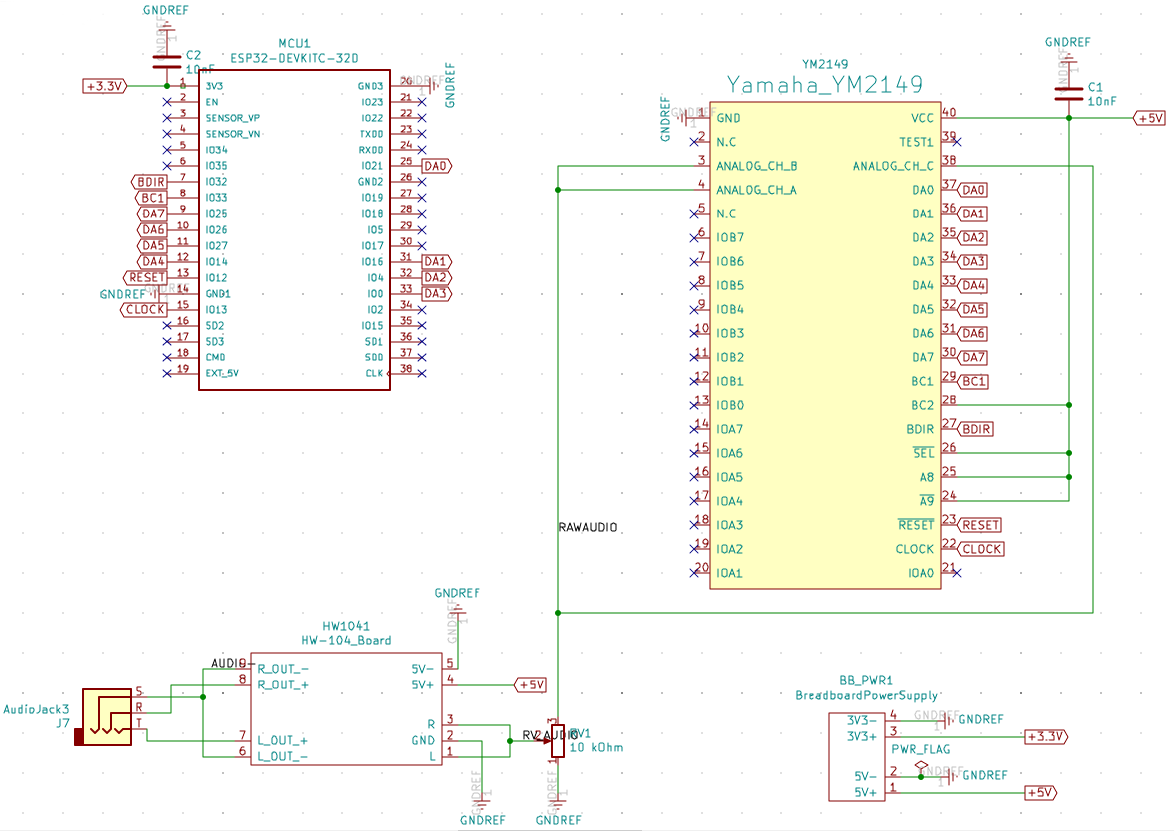The height and width of the screenshot is (831, 1174).
Task: Click the +5V power label at YM2149 VCC
Action: click(1150, 118)
